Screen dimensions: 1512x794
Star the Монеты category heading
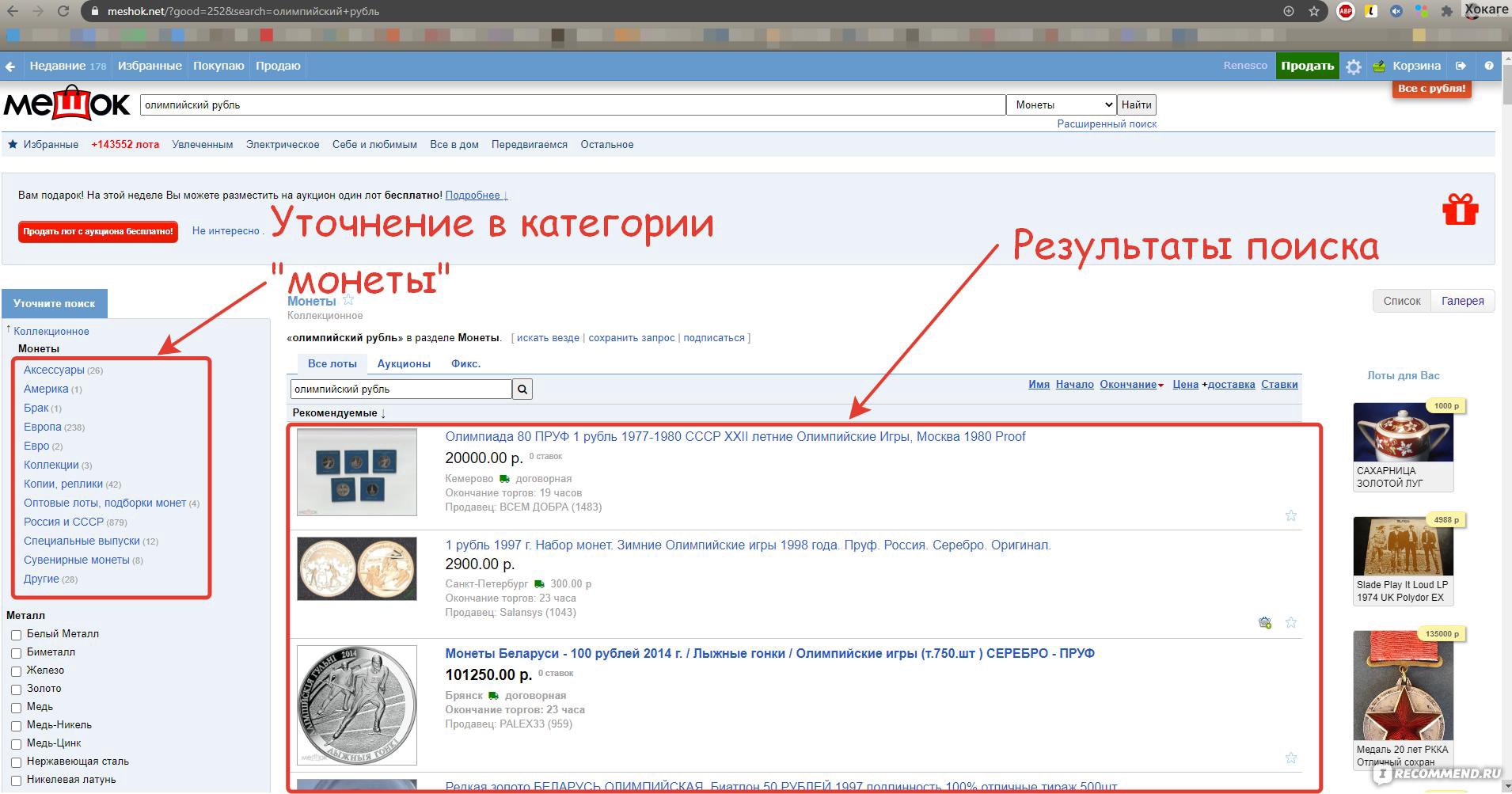tap(348, 300)
